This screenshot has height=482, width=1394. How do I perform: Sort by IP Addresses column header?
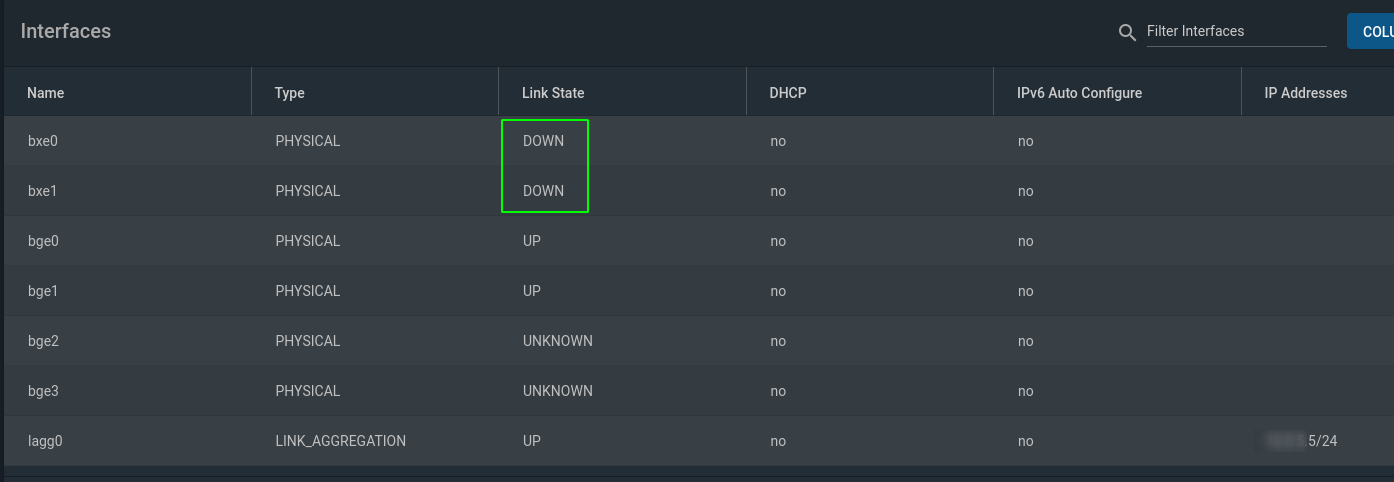(x=1306, y=93)
